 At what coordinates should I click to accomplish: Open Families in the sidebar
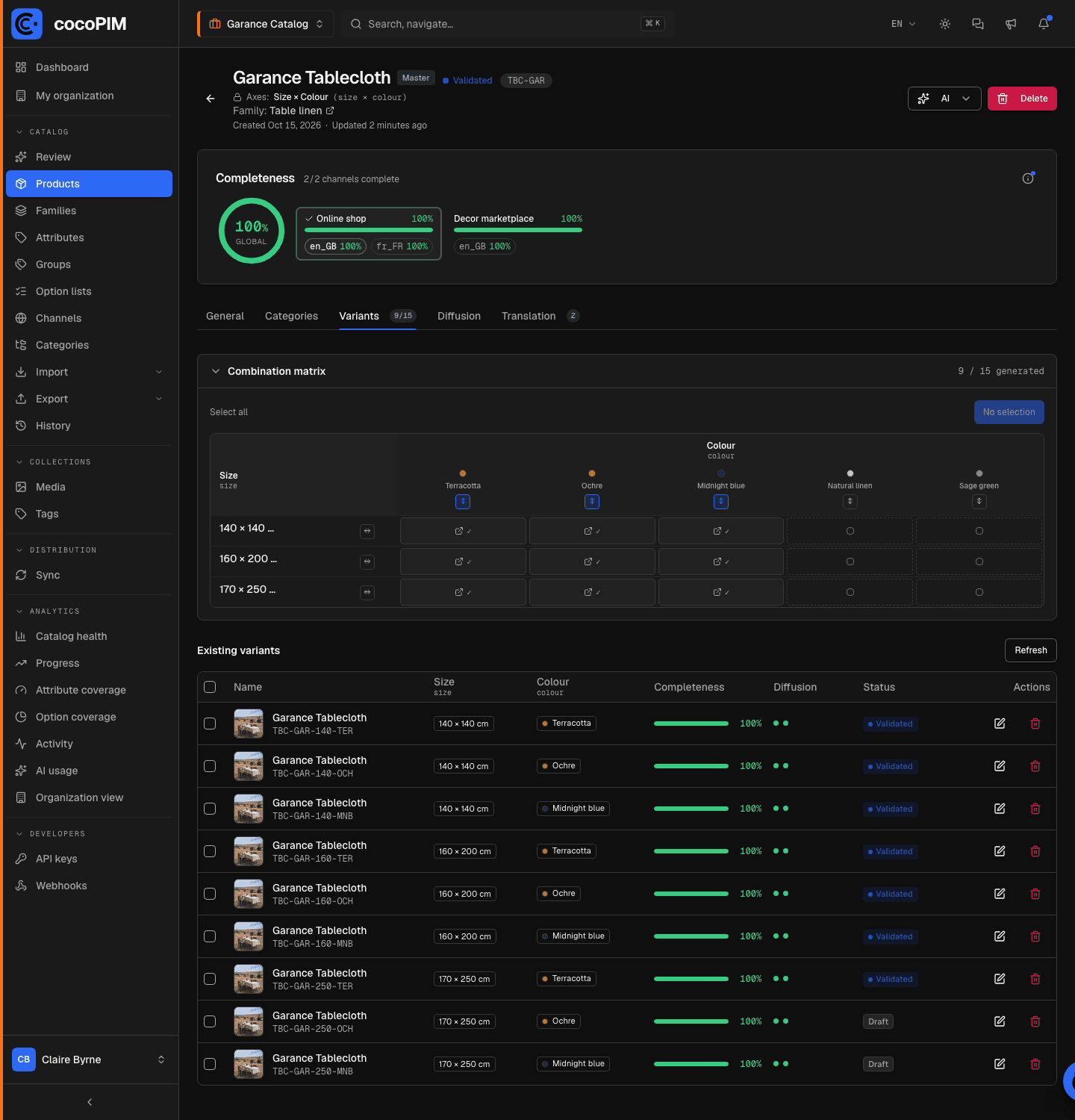(89, 211)
